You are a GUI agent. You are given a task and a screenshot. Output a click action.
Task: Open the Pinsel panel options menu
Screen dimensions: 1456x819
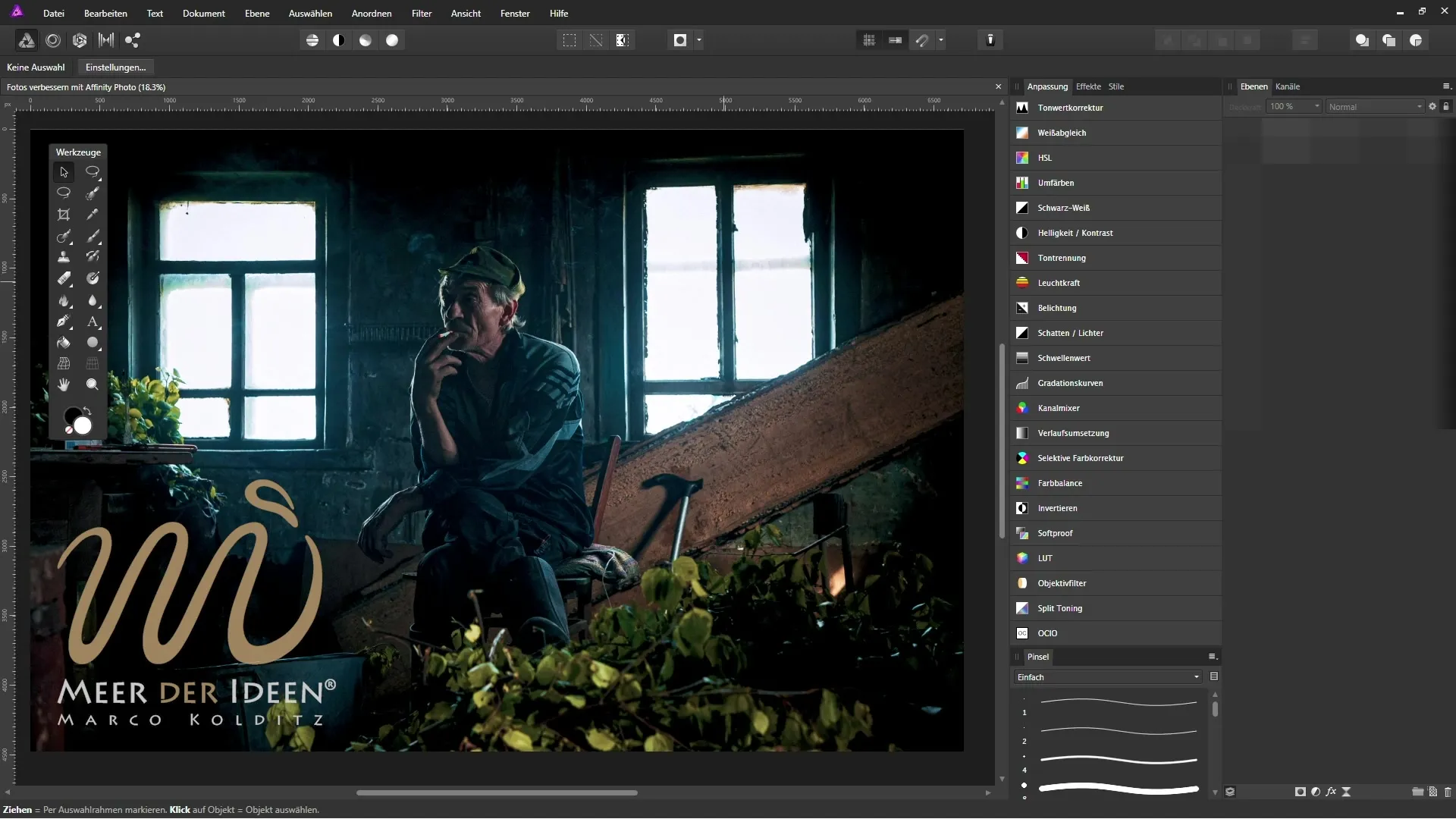point(1212,657)
